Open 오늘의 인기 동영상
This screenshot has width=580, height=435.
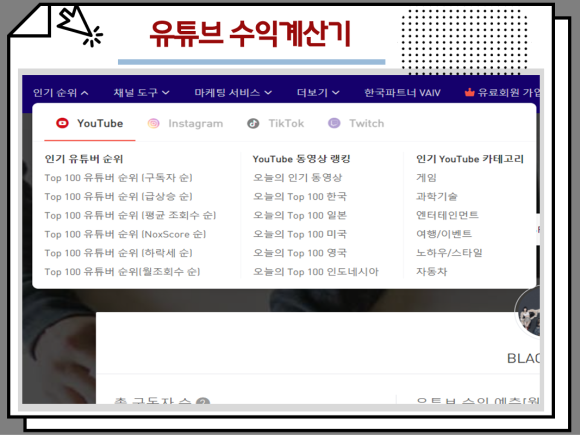pyautogui.click(x=297, y=178)
